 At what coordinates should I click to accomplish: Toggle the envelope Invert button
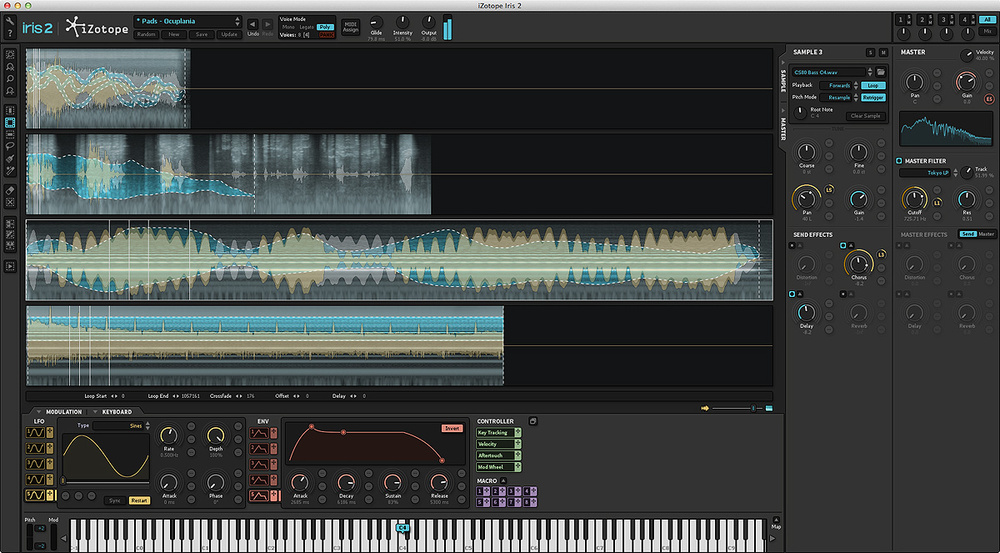click(x=452, y=429)
